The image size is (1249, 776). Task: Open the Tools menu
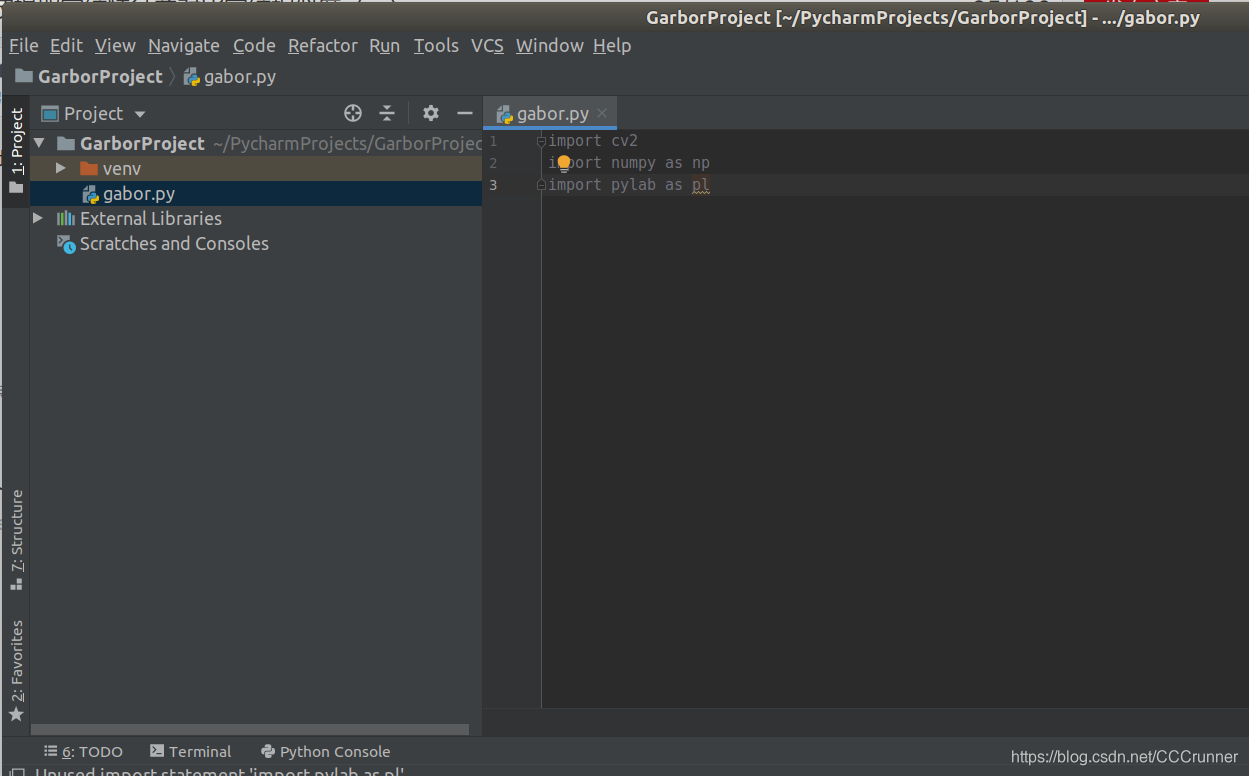click(436, 45)
